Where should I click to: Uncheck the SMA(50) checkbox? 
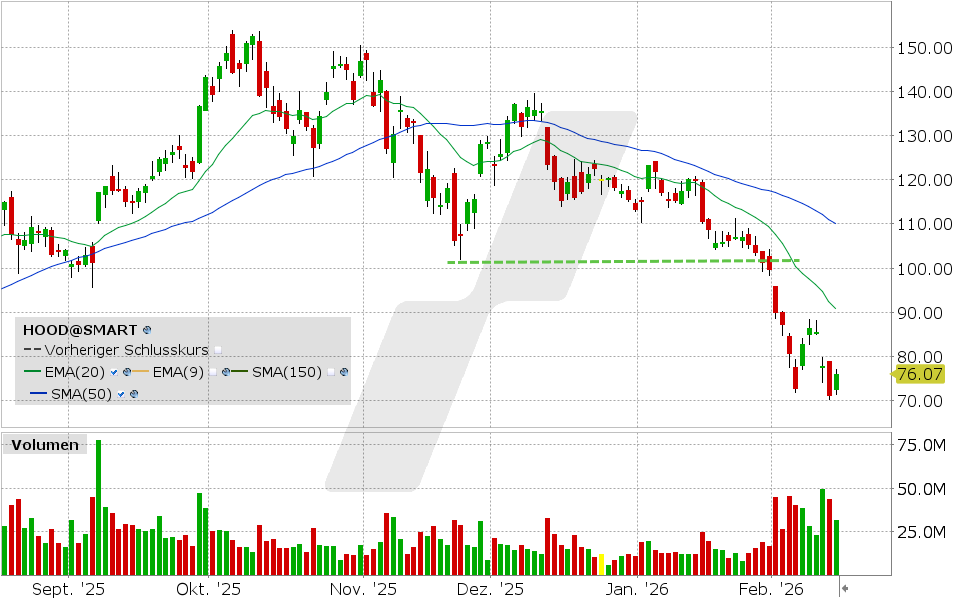119,394
